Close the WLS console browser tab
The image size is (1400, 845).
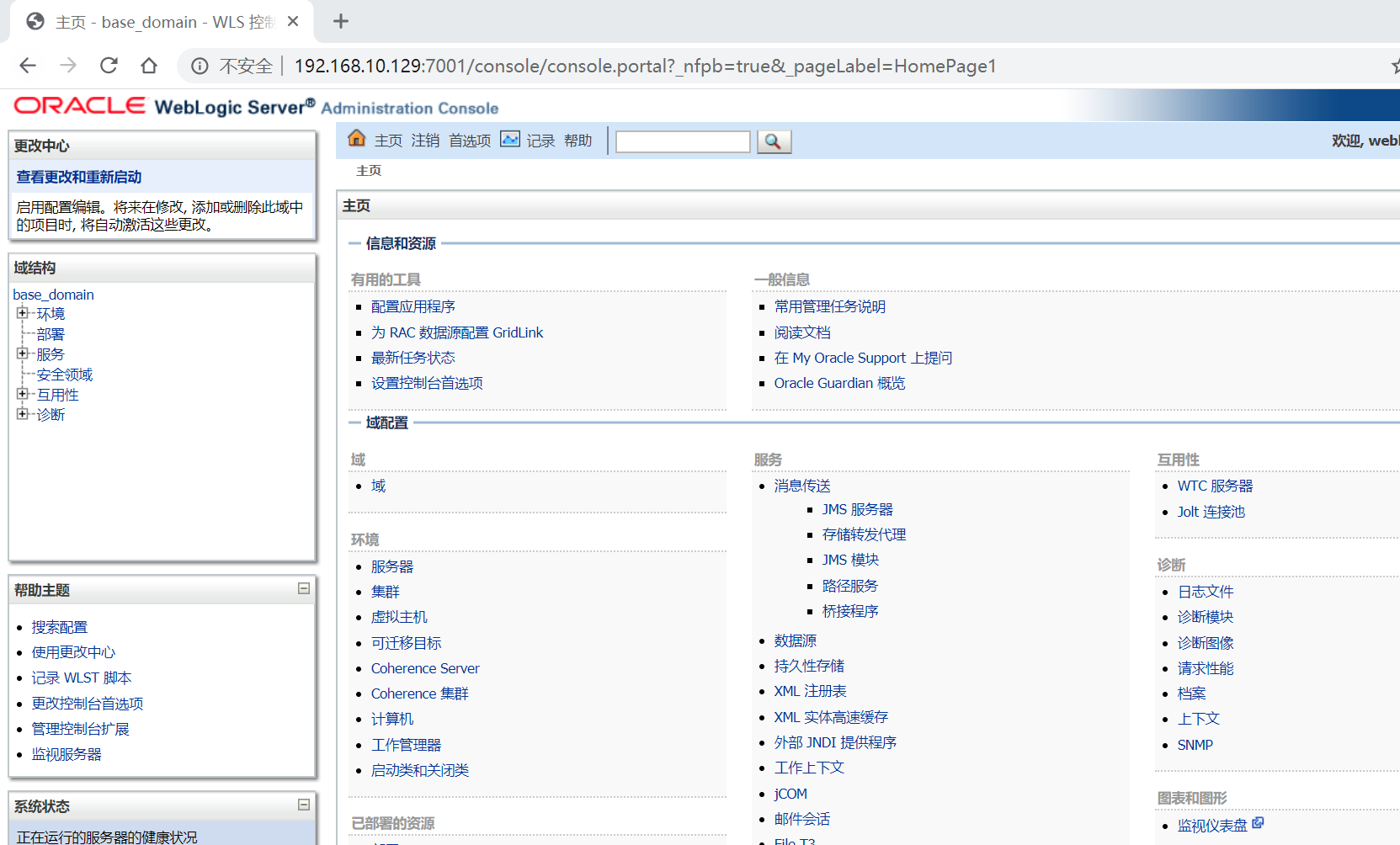pos(293,22)
